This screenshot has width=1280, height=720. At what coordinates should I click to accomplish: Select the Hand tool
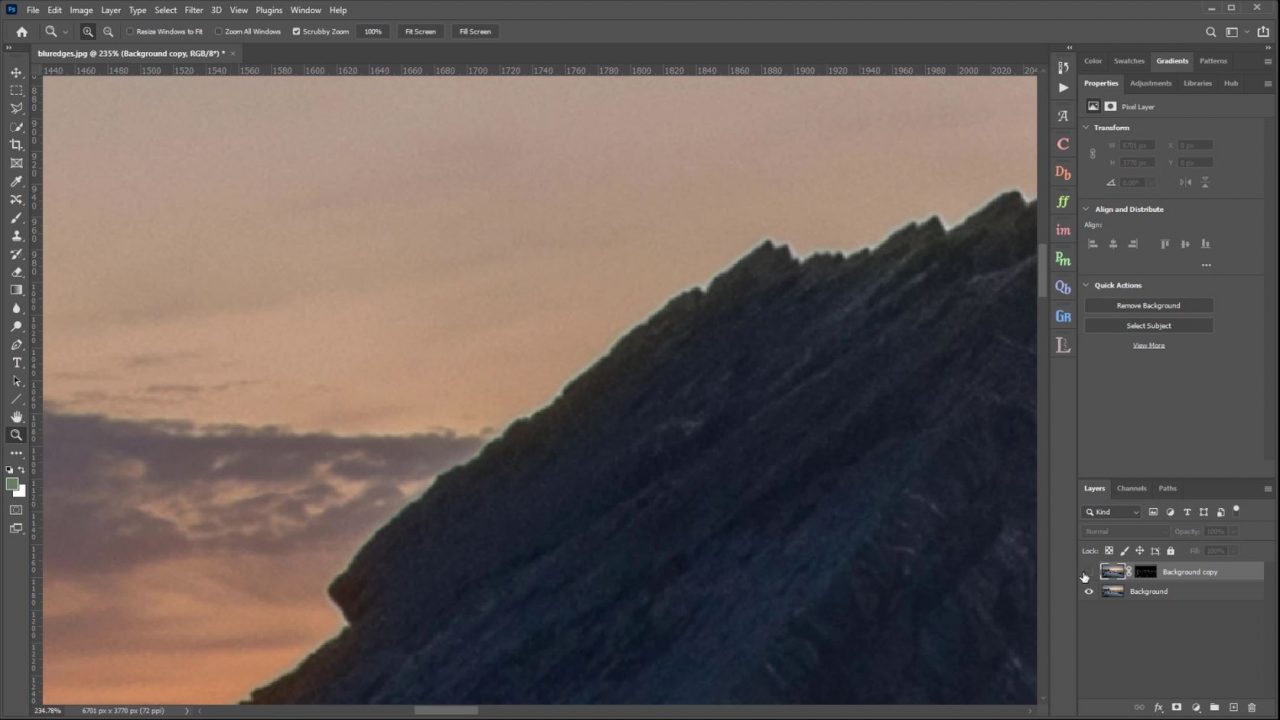(x=16, y=417)
